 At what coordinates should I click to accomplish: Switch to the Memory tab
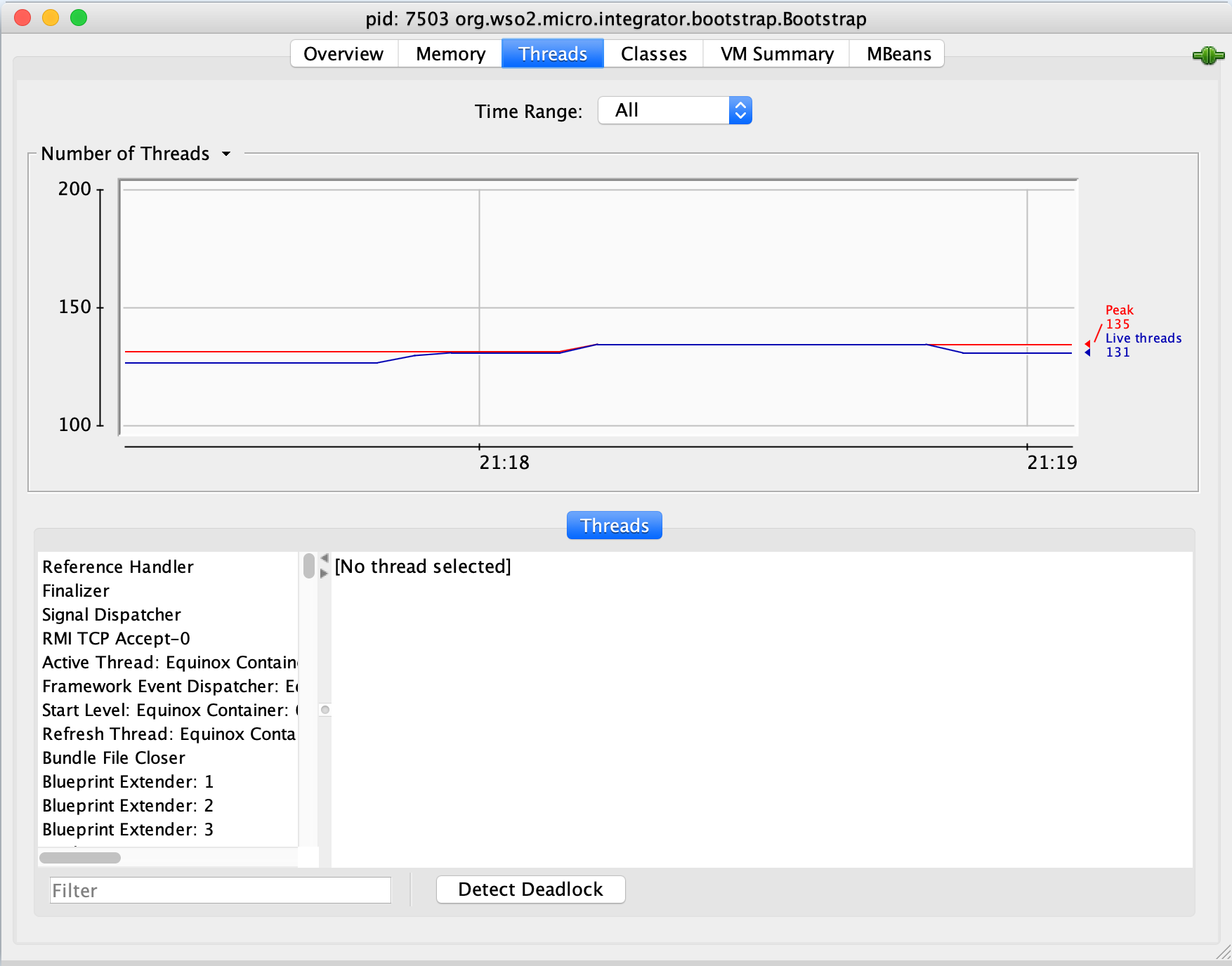449,53
